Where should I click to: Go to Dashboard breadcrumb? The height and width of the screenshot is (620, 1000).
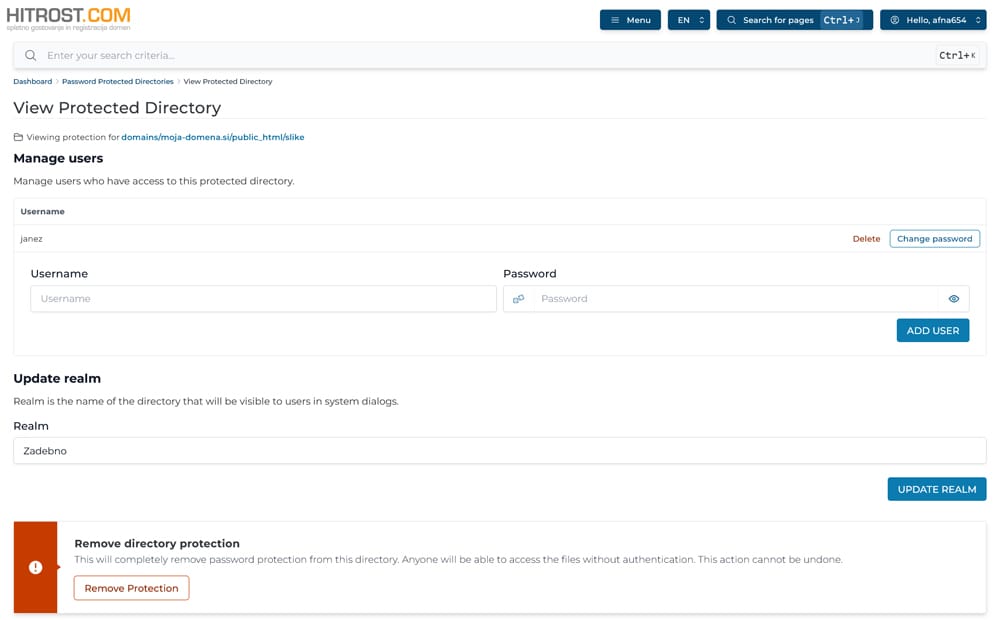click(x=32, y=81)
